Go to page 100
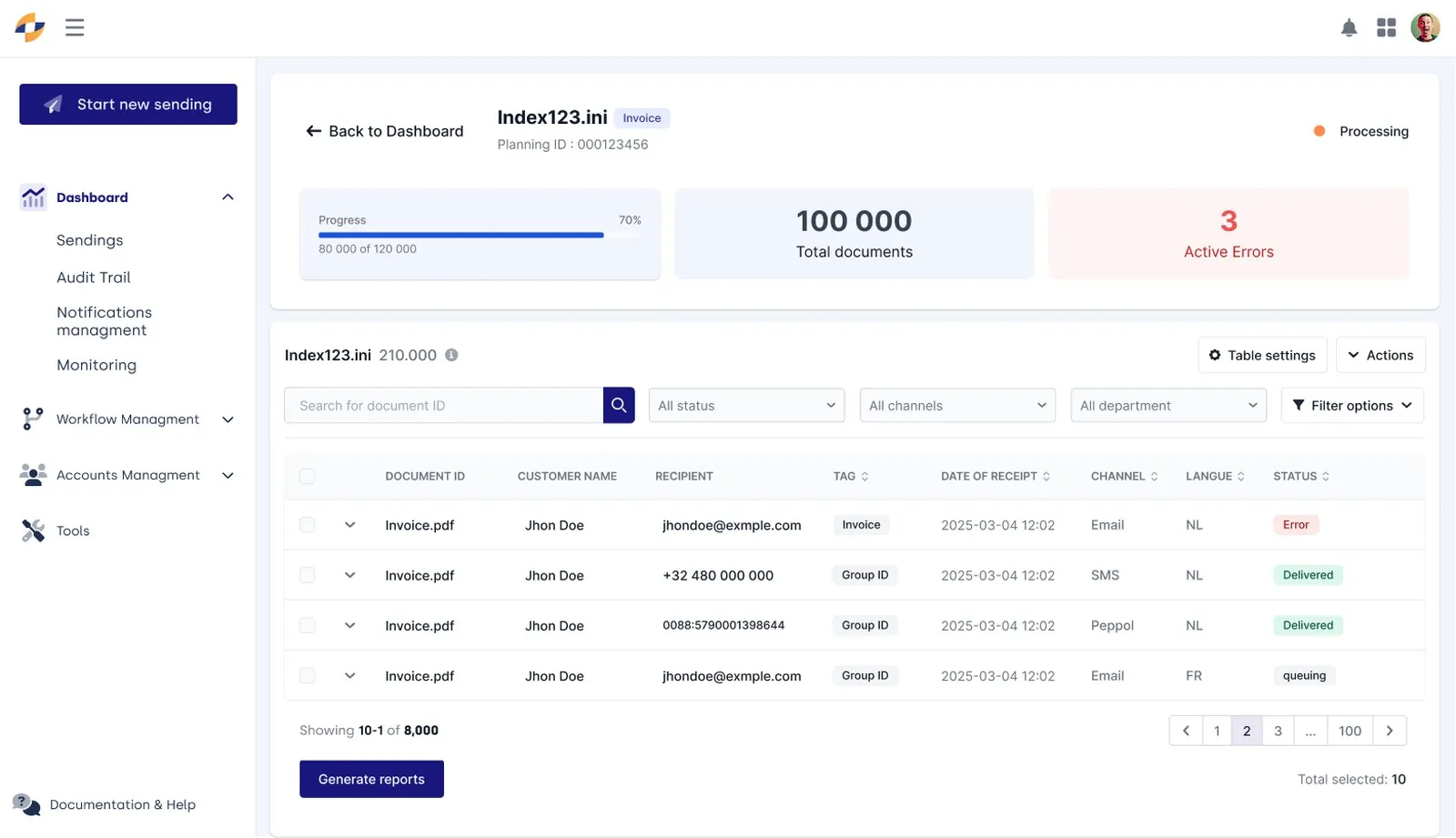This screenshot has height=838, width=1456. point(1350,731)
